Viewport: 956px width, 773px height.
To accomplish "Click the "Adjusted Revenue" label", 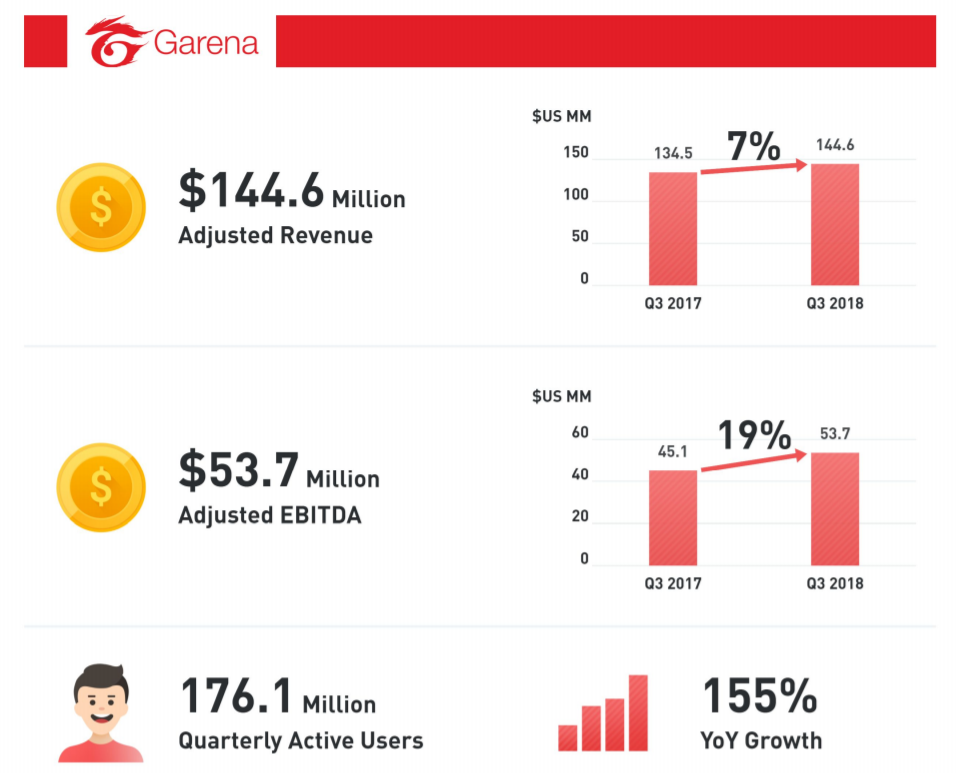I will click(276, 235).
